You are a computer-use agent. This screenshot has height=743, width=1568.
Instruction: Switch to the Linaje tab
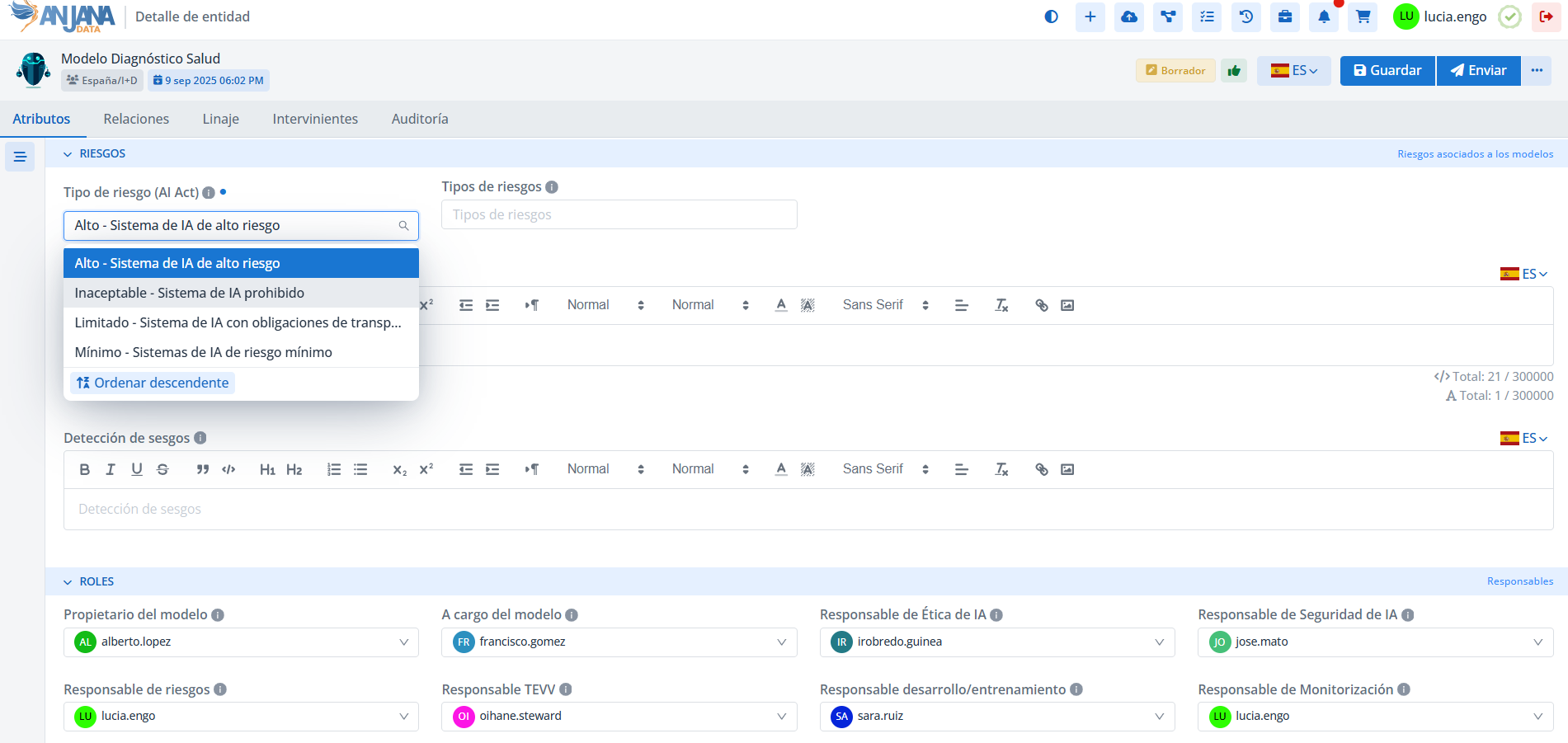click(x=220, y=119)
